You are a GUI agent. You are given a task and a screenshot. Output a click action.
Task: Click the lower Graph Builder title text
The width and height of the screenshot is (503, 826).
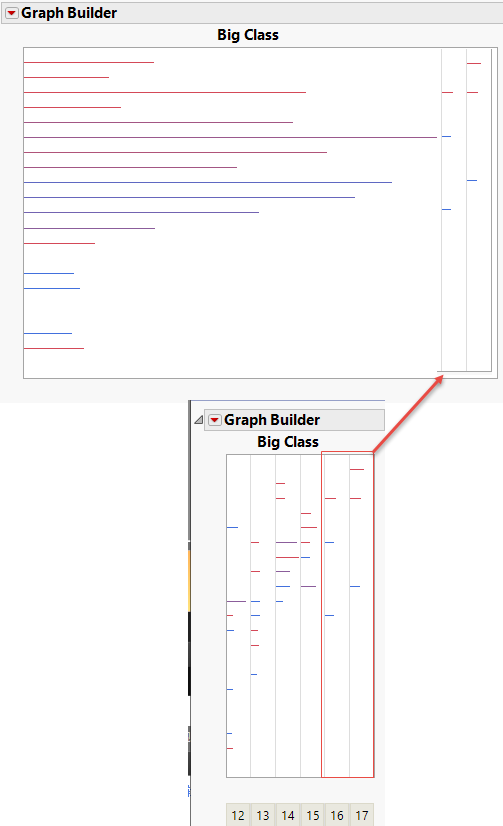272,420
